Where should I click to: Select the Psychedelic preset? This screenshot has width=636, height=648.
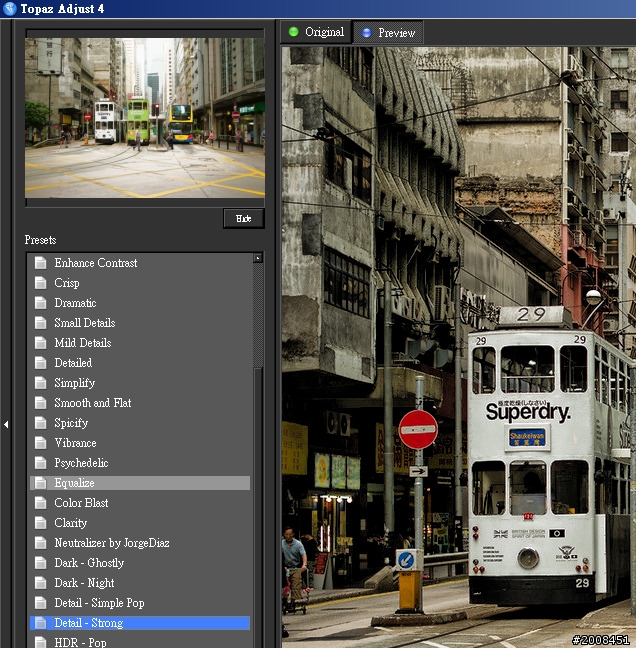[140, 463]
